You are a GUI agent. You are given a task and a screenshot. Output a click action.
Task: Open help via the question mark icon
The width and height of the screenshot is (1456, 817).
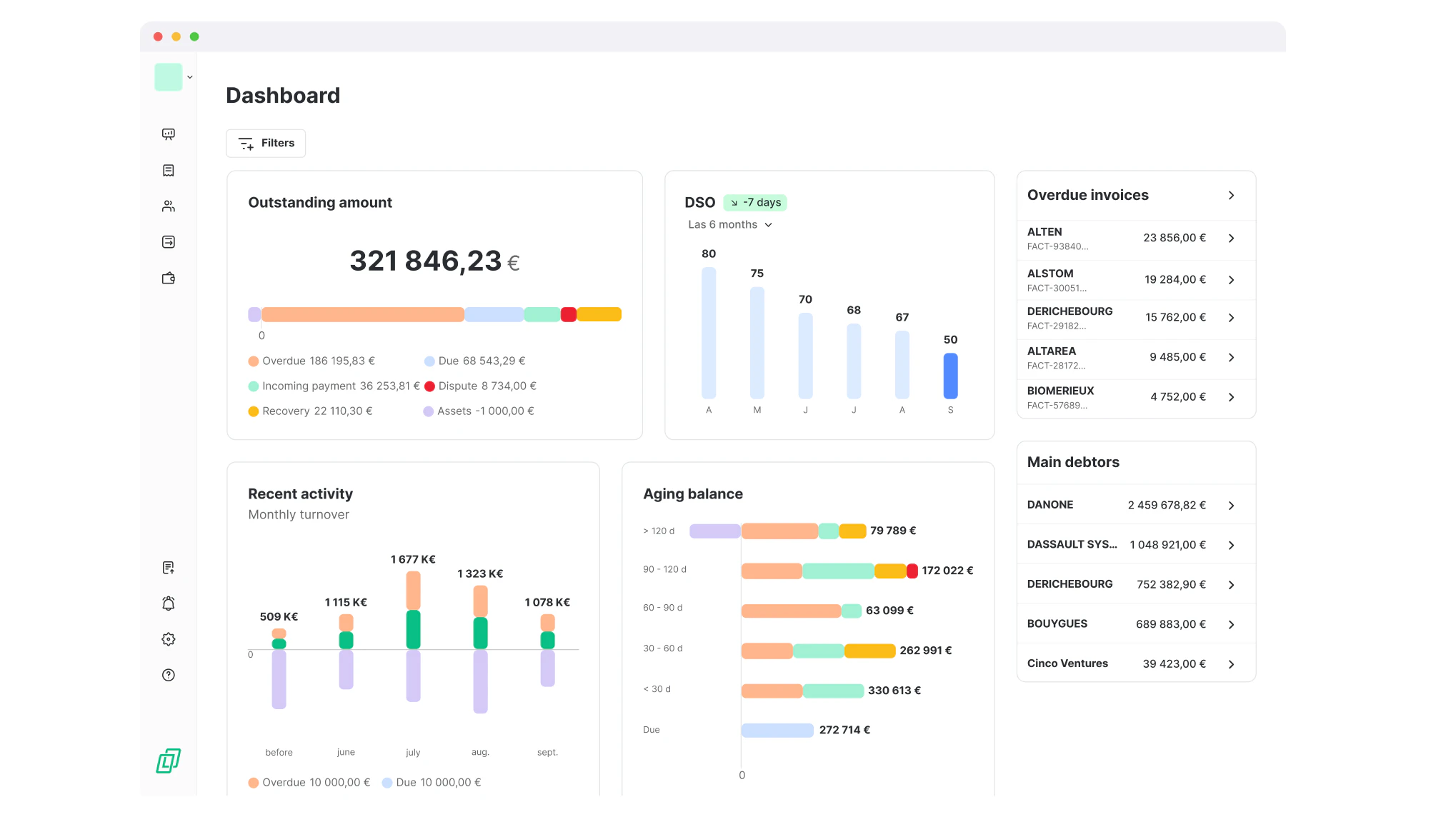[168, 675]
